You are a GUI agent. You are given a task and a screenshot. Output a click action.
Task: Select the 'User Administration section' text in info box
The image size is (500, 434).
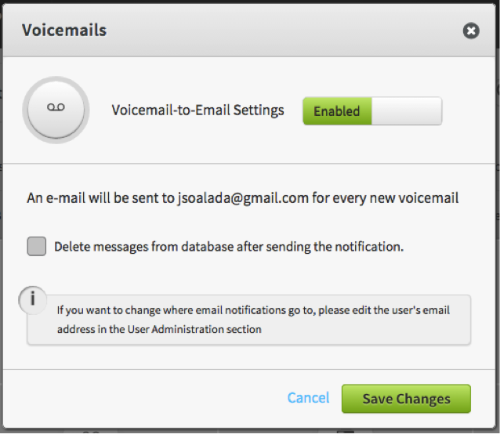194,329
